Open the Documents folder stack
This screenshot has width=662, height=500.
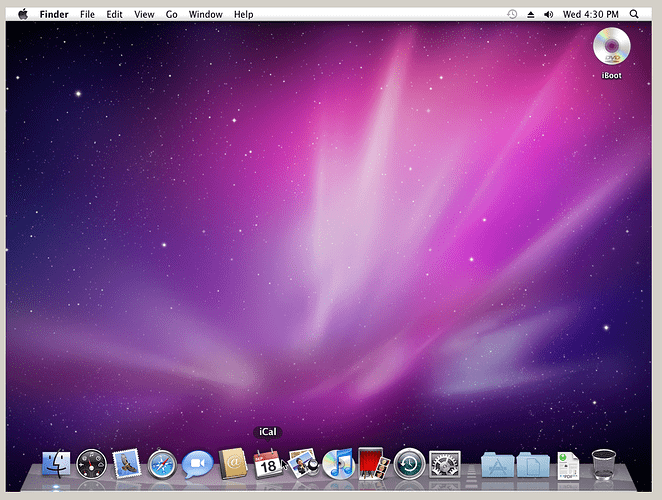click(x=533, y=465)
